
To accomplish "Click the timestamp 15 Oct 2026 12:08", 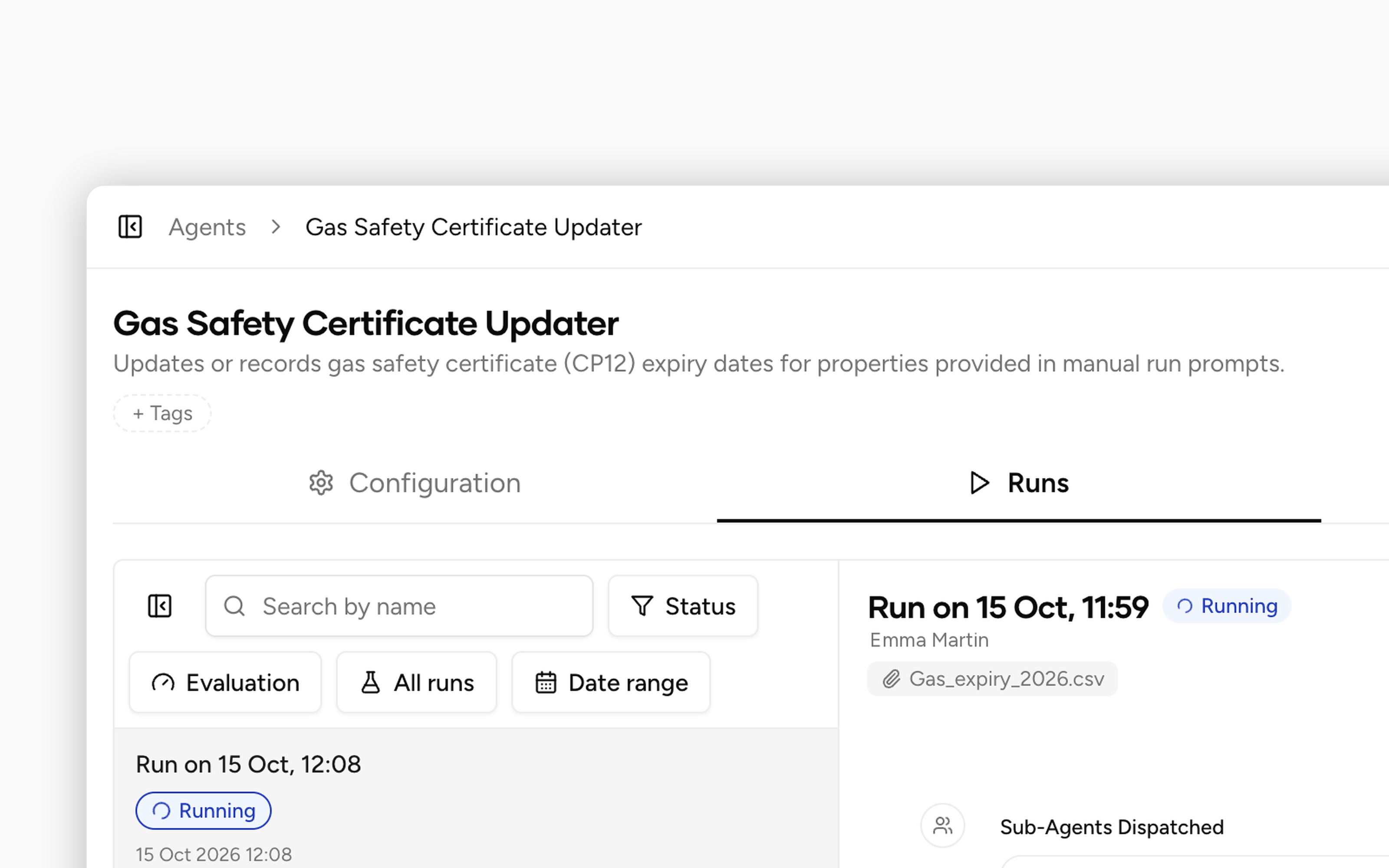I will (214, 854).
